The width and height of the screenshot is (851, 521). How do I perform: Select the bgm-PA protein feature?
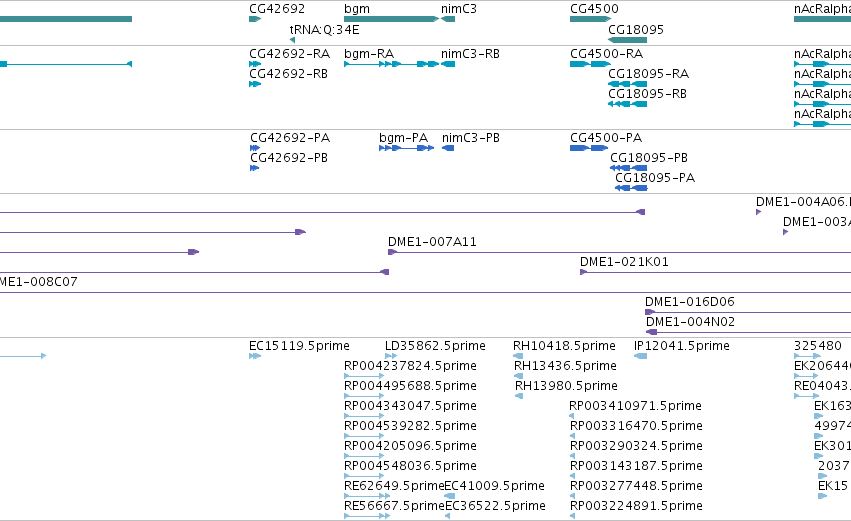407,148
